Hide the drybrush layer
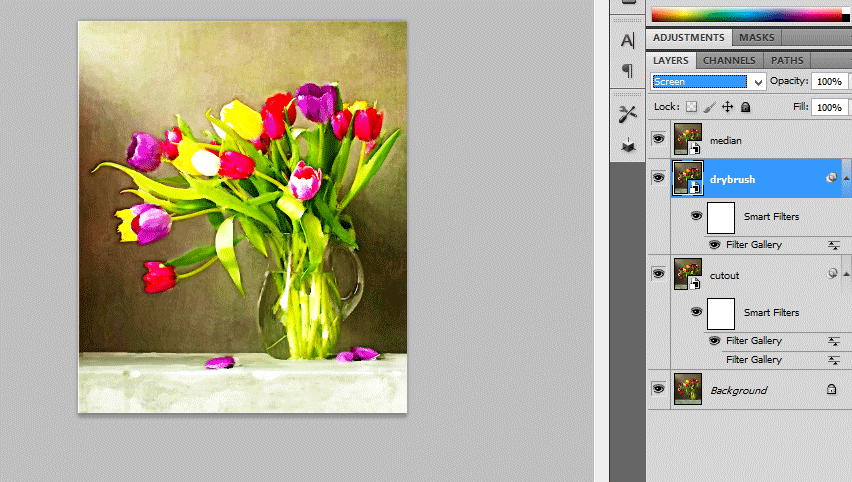The image size is (852, 482). pyautogui.click(x=658, y=178)
